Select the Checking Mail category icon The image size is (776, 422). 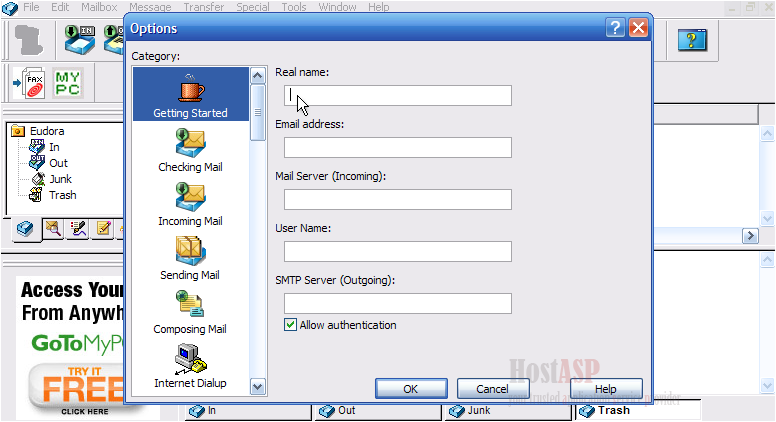pos(191,142)
